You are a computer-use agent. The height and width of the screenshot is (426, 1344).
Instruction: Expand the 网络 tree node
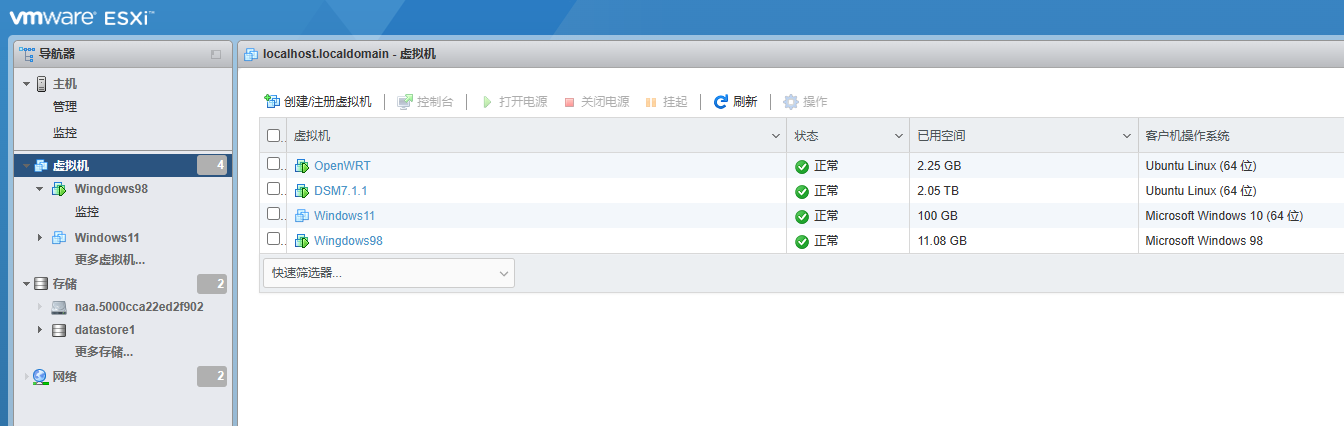(x=27, y=377)
